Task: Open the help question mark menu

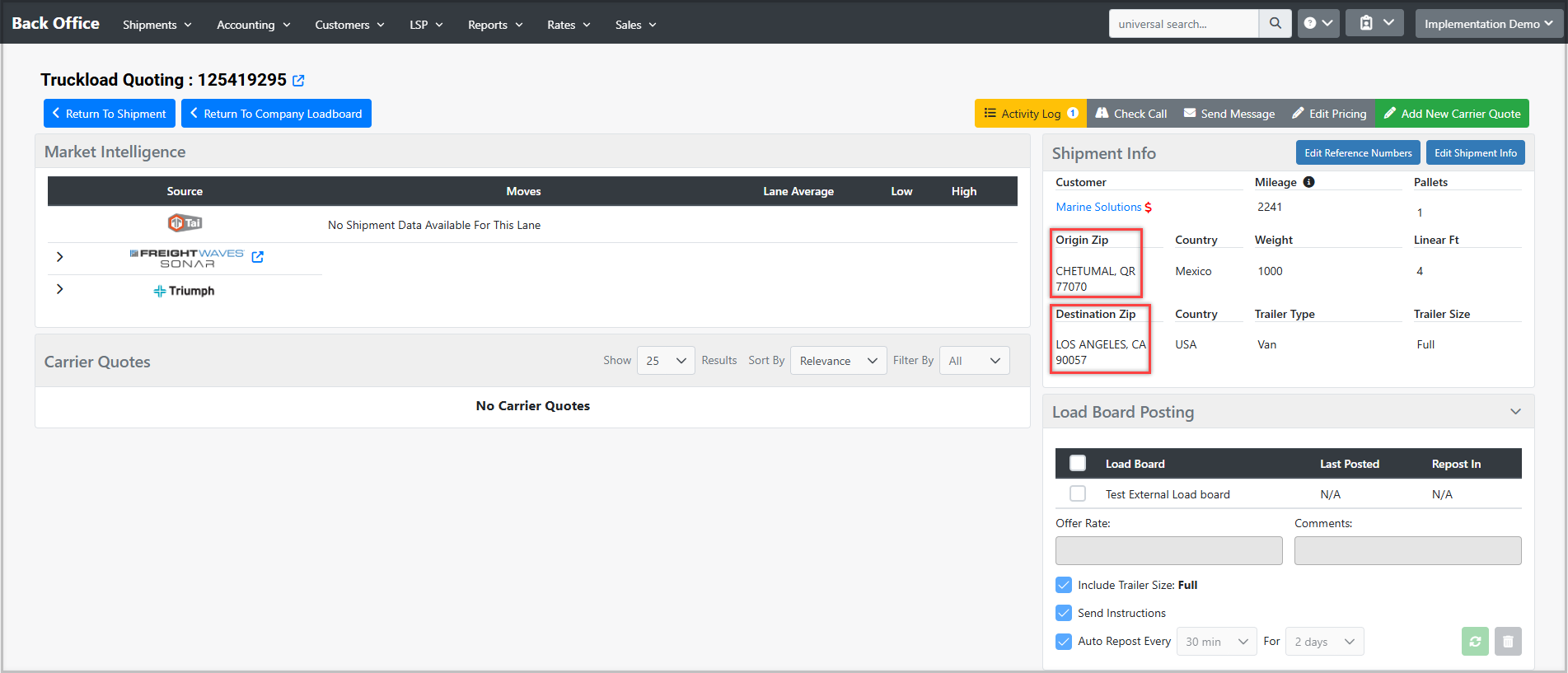Action: 1318,24
